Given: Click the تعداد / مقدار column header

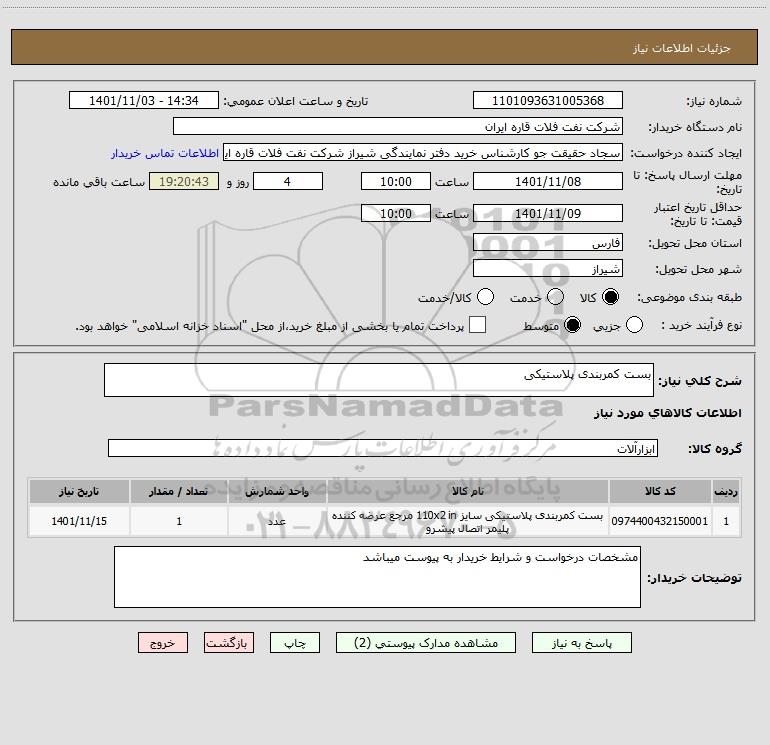Looking at the screenshot, I should 179,491.
